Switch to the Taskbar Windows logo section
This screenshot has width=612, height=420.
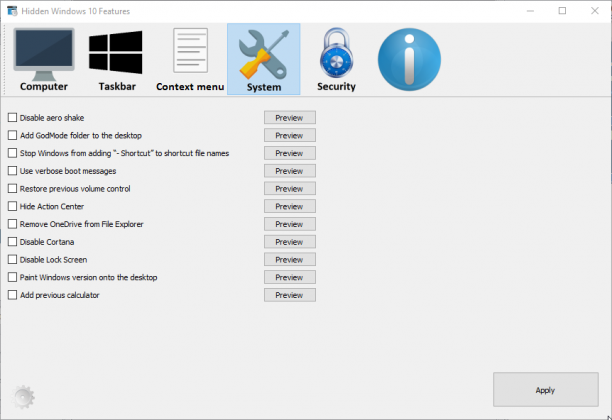116,59
